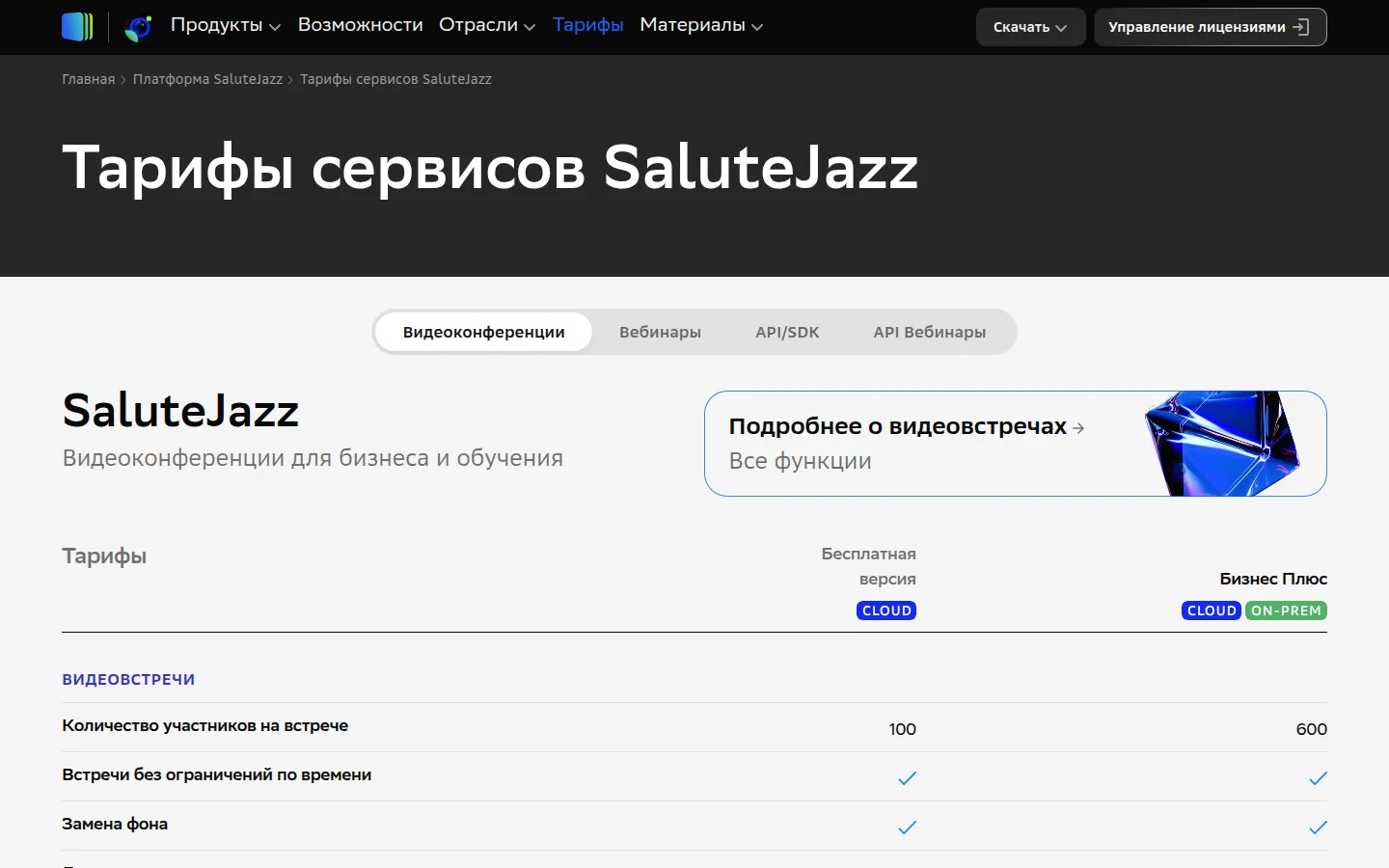Click the Скачать chevron arrow
Viewport: 1389px width, 868px height.
(1061, 28)
